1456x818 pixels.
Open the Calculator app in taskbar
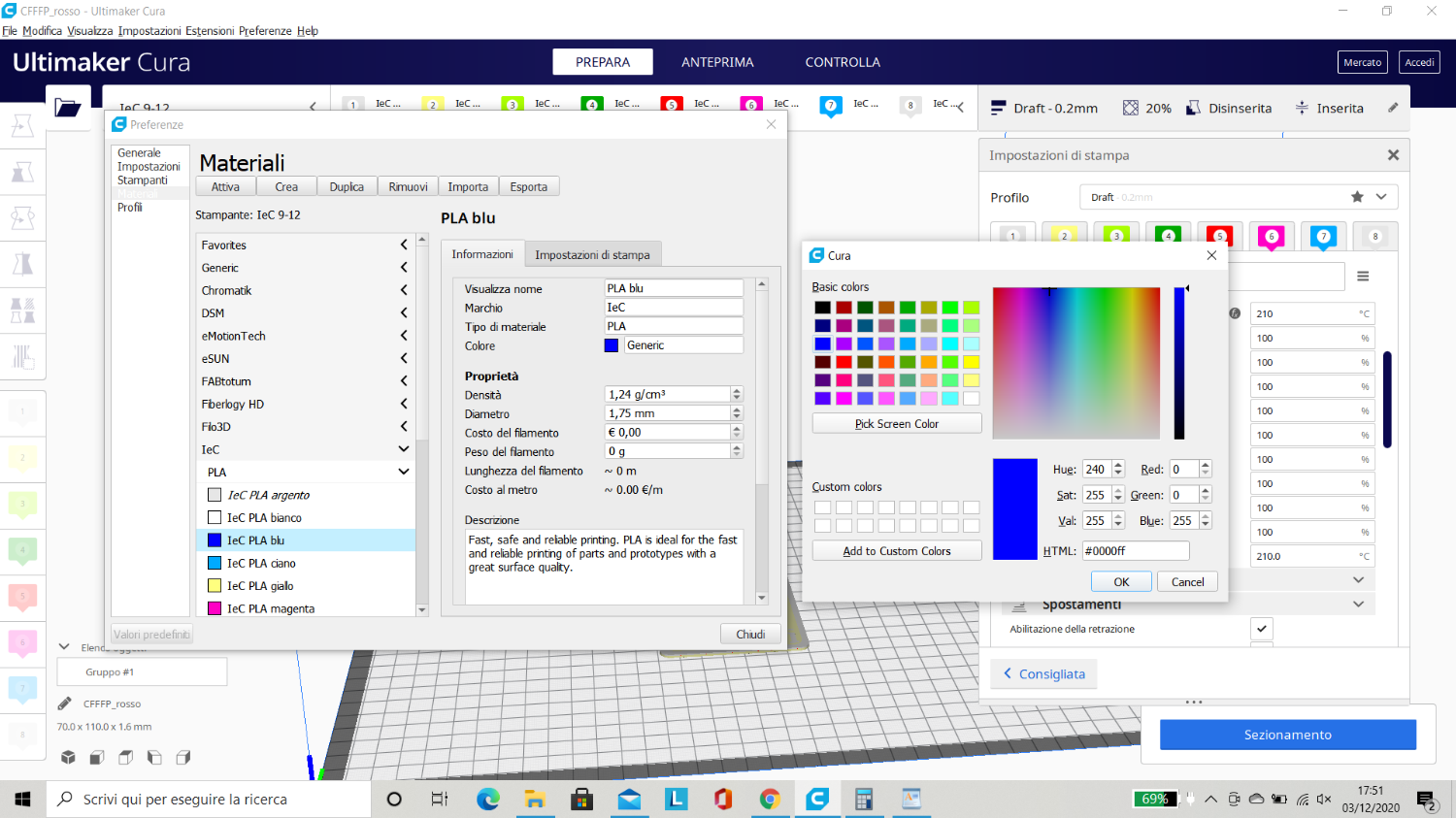(863, 800)
